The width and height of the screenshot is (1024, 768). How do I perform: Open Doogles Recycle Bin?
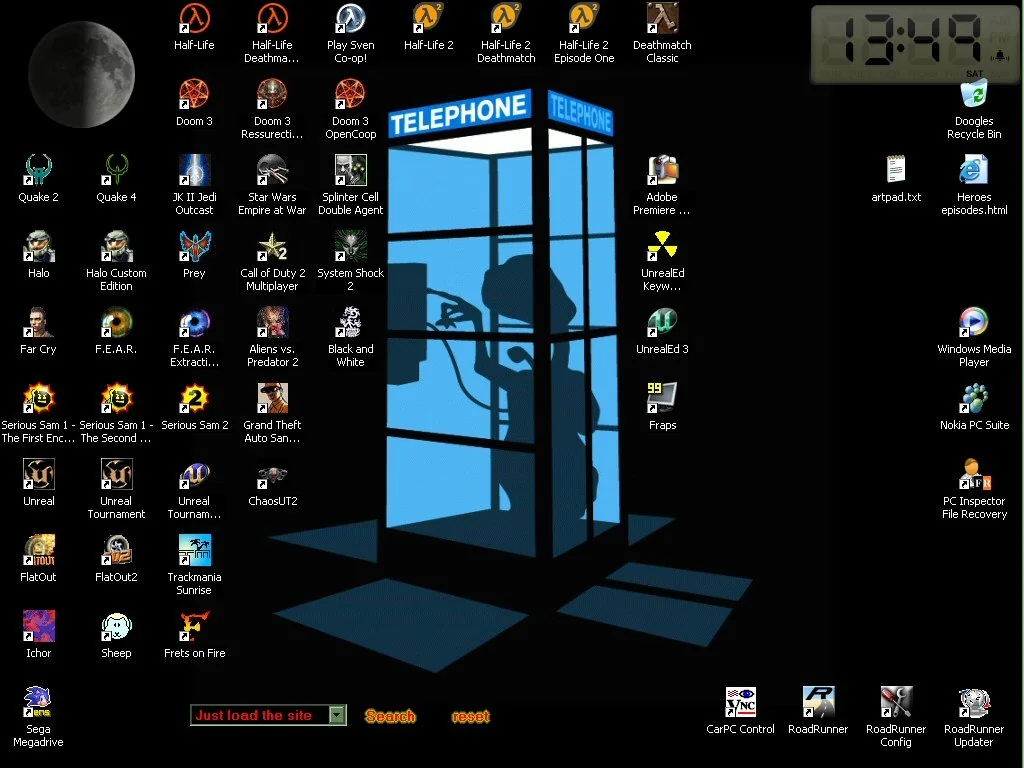pyautogui.click(x=974, y=95)
